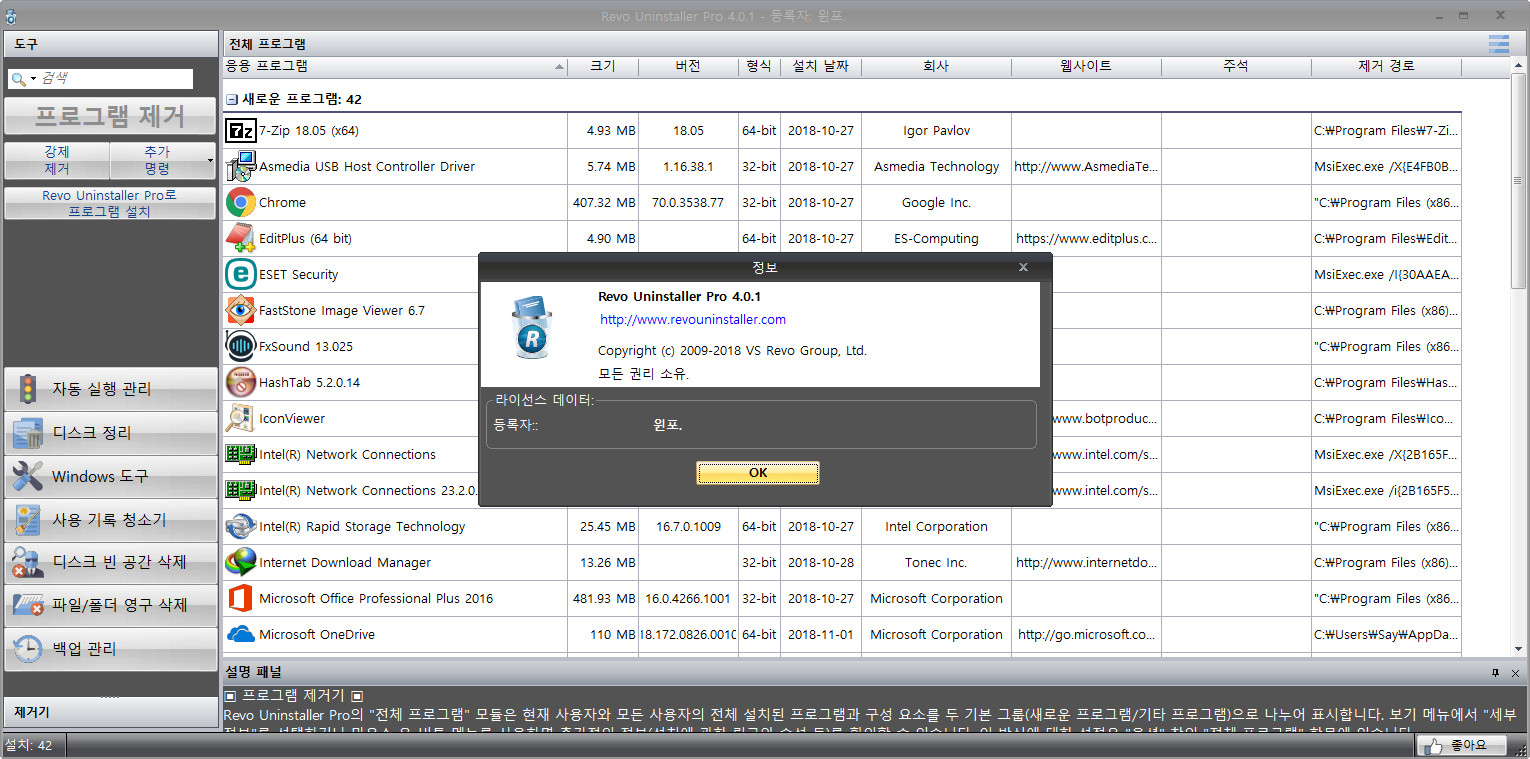Click the 디스크 빈 공간 삭제 icon
Viewport: 1530px width, 759px height.
27,562
